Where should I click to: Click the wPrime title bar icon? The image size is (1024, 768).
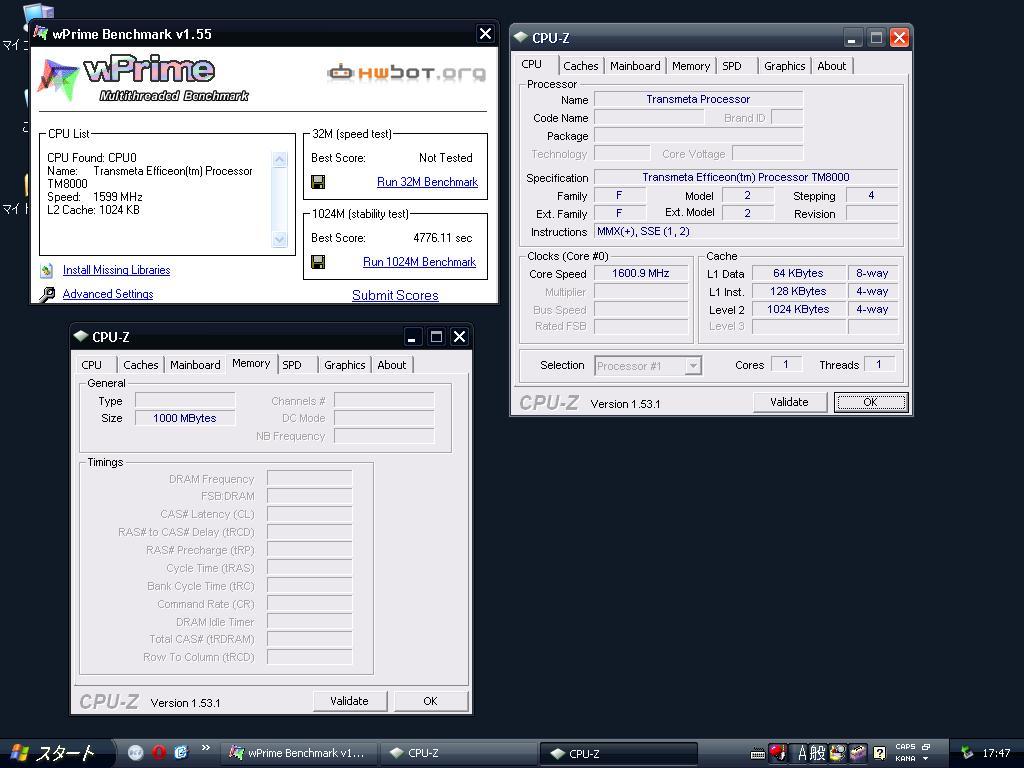(x=40, y=33)
